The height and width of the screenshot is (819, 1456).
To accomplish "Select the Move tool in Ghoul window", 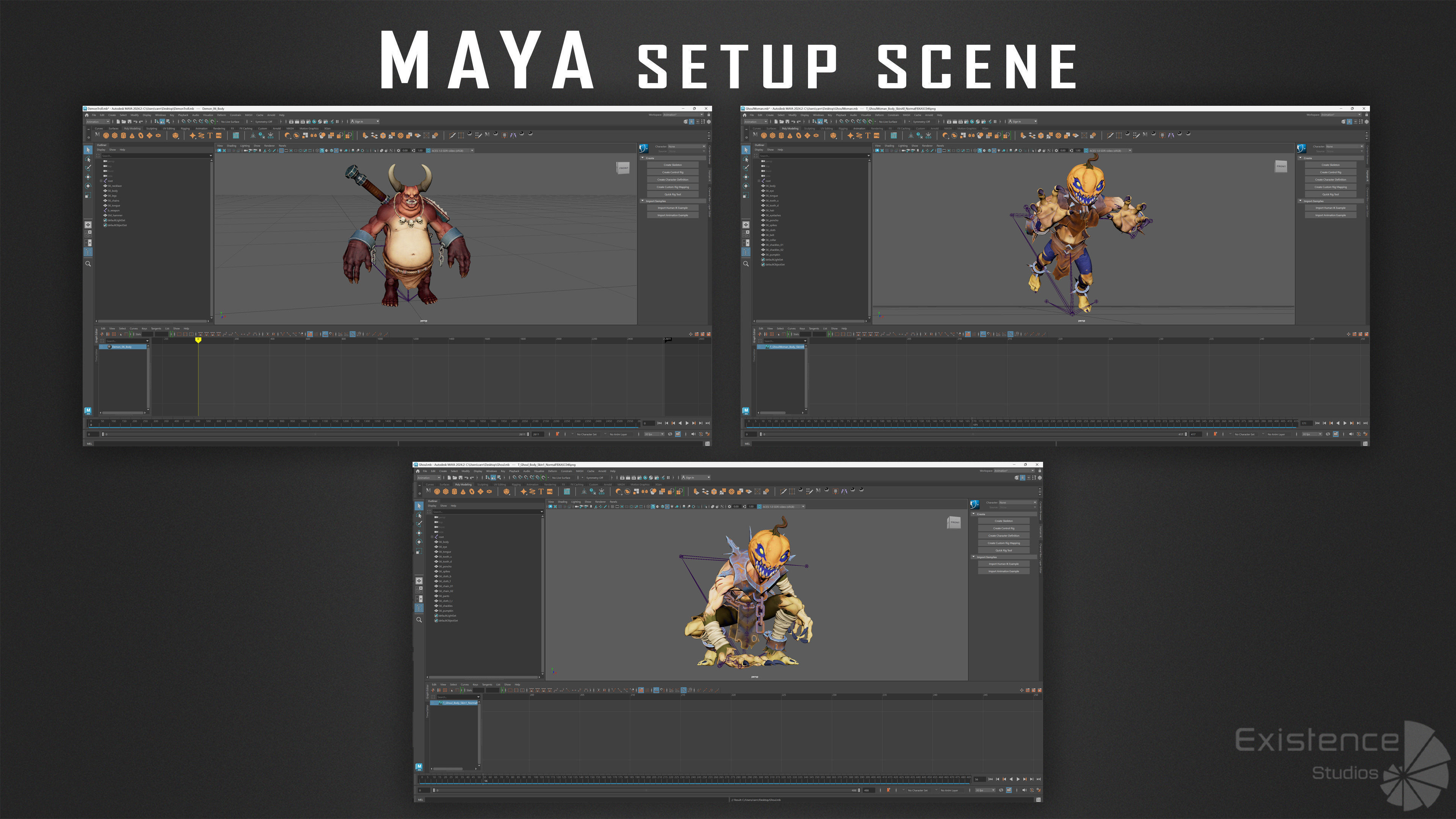I will click(x=419, y=533).
